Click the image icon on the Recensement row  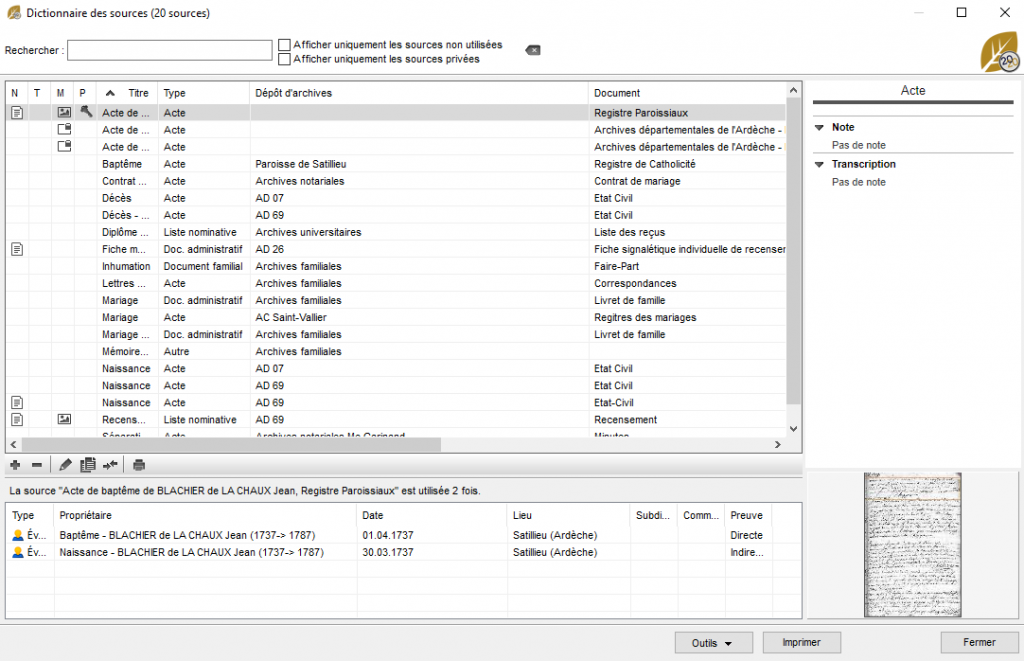point(64,419)
